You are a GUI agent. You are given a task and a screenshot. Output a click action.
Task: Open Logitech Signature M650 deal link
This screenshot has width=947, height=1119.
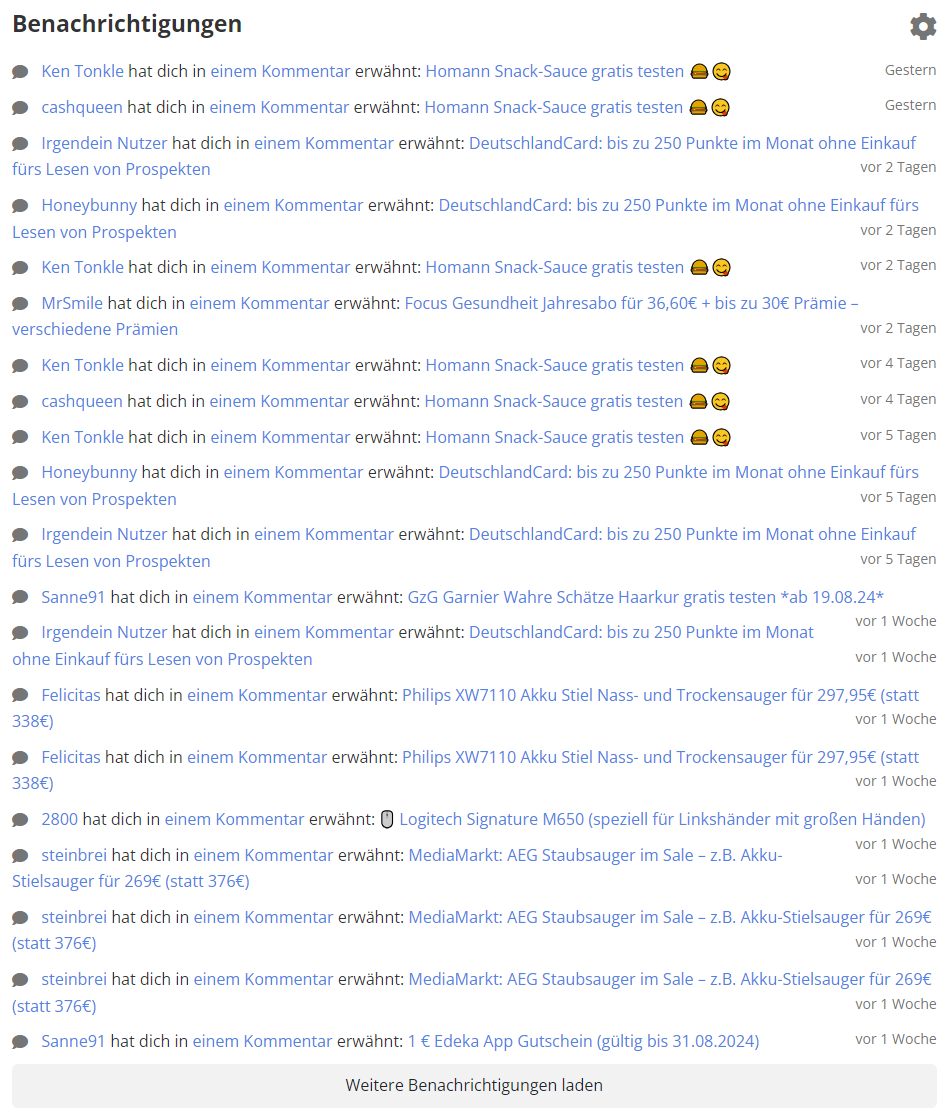click(662, 819)
